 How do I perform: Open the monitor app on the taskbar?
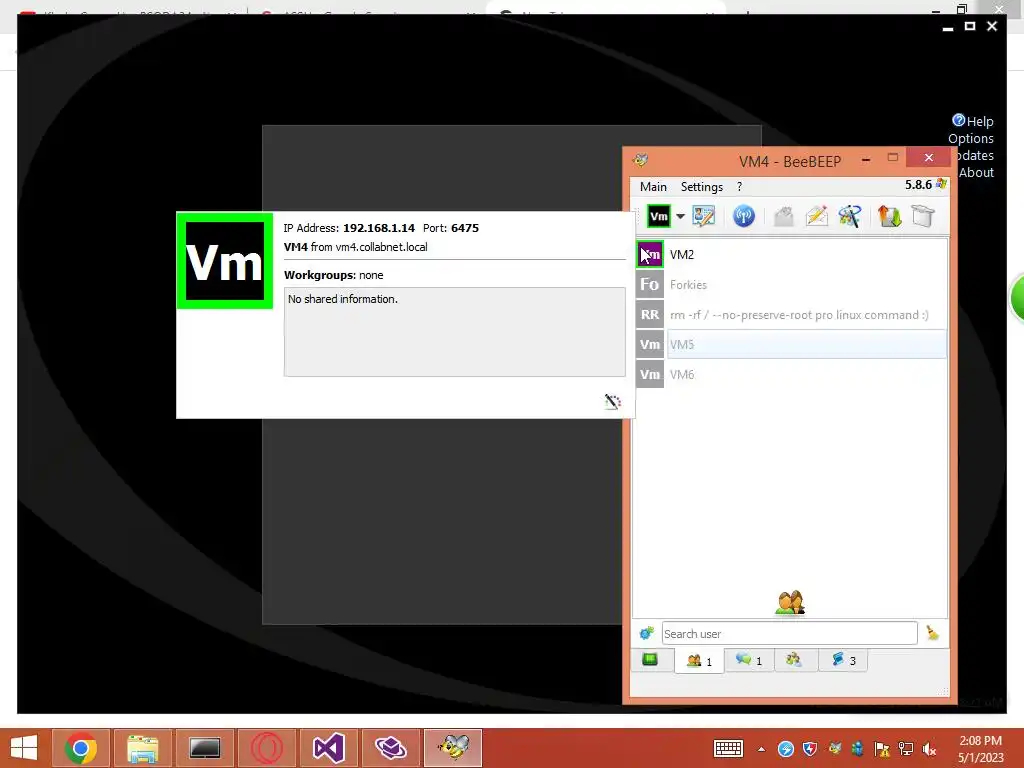pyautogui.click(x=204, y=748)
